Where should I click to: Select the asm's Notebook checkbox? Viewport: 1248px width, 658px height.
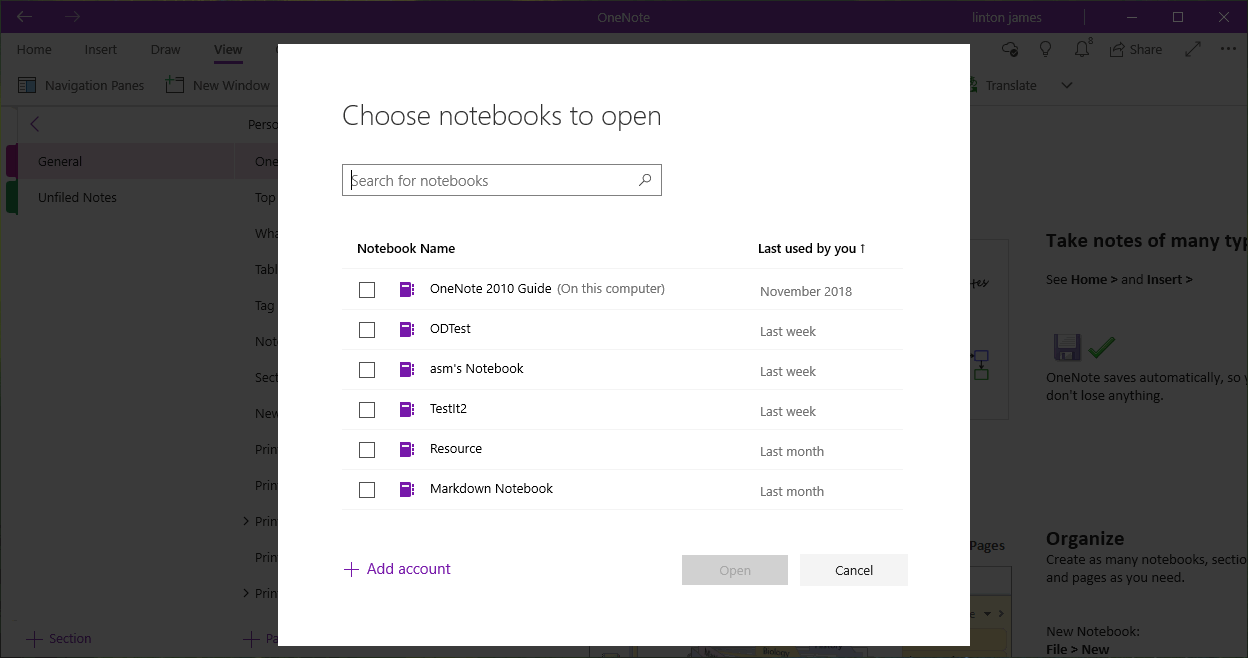tap(367, 370)
